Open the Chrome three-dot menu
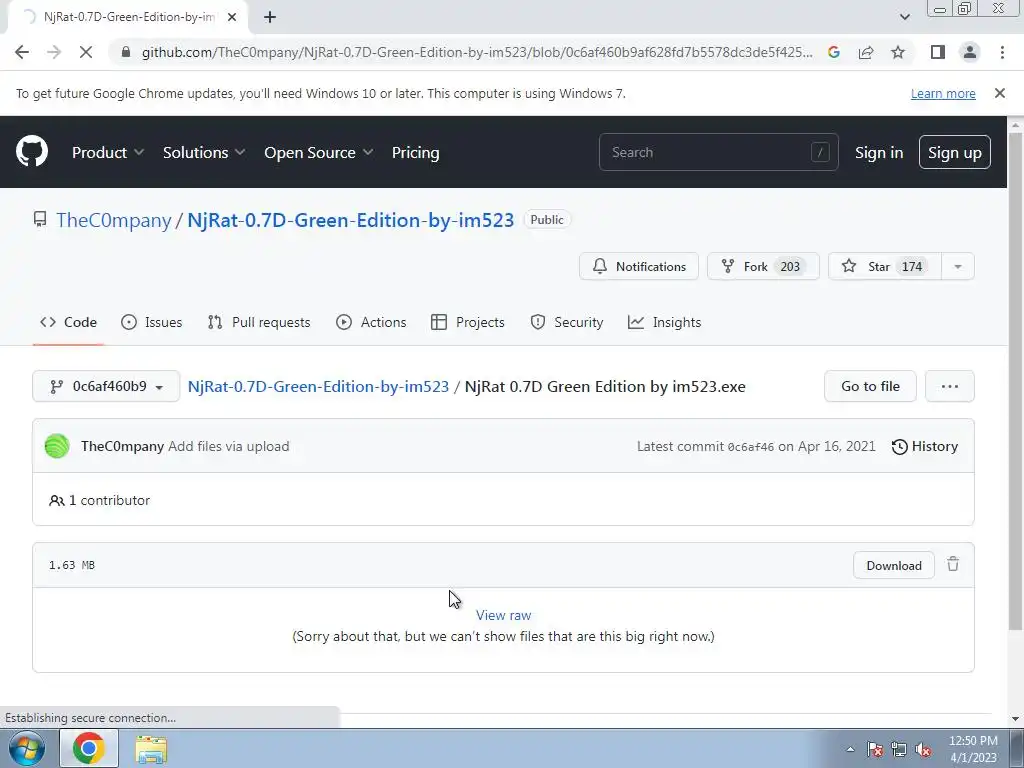The image size is (1024, 768). click(x=1002, y=52)
